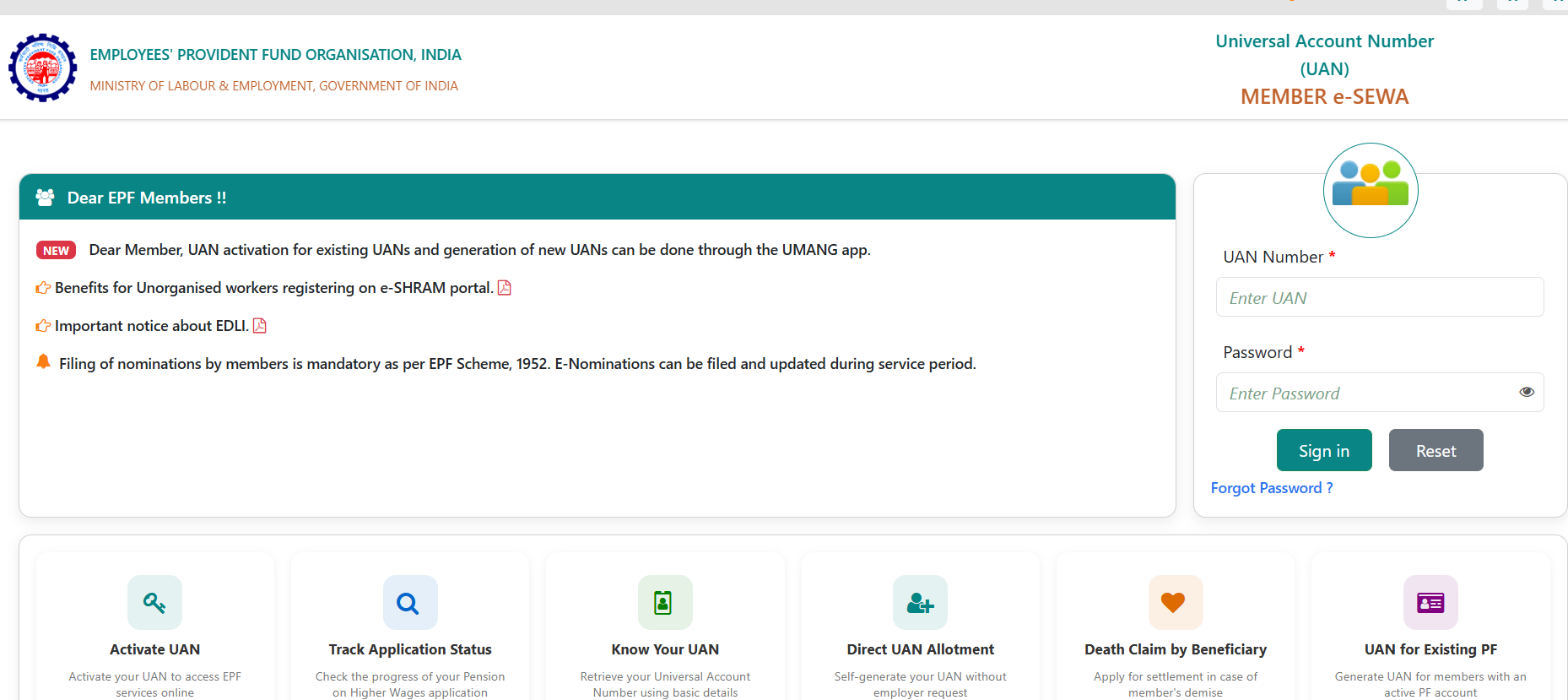Click the Death Claim heart icon
The width and height of the screenshot is (1568, 700).
[x=1175, y=603]
